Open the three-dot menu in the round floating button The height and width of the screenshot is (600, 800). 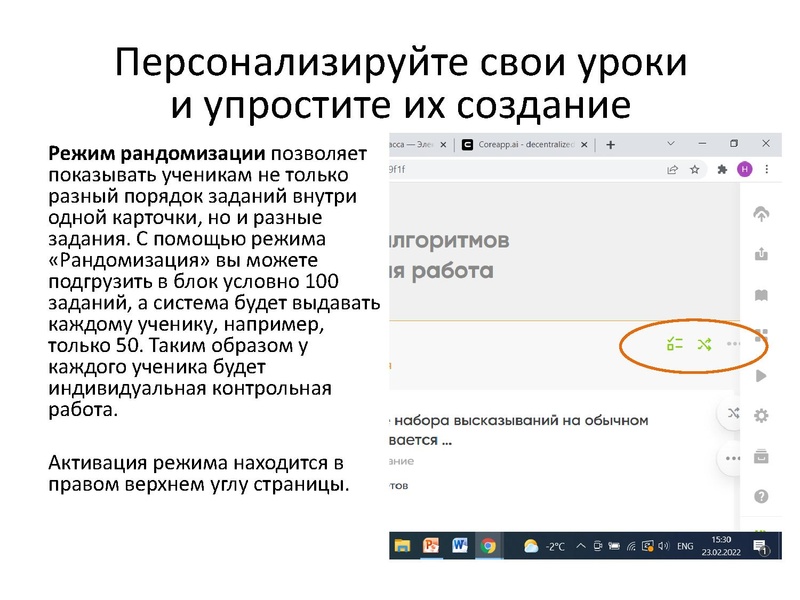point(732,456)
